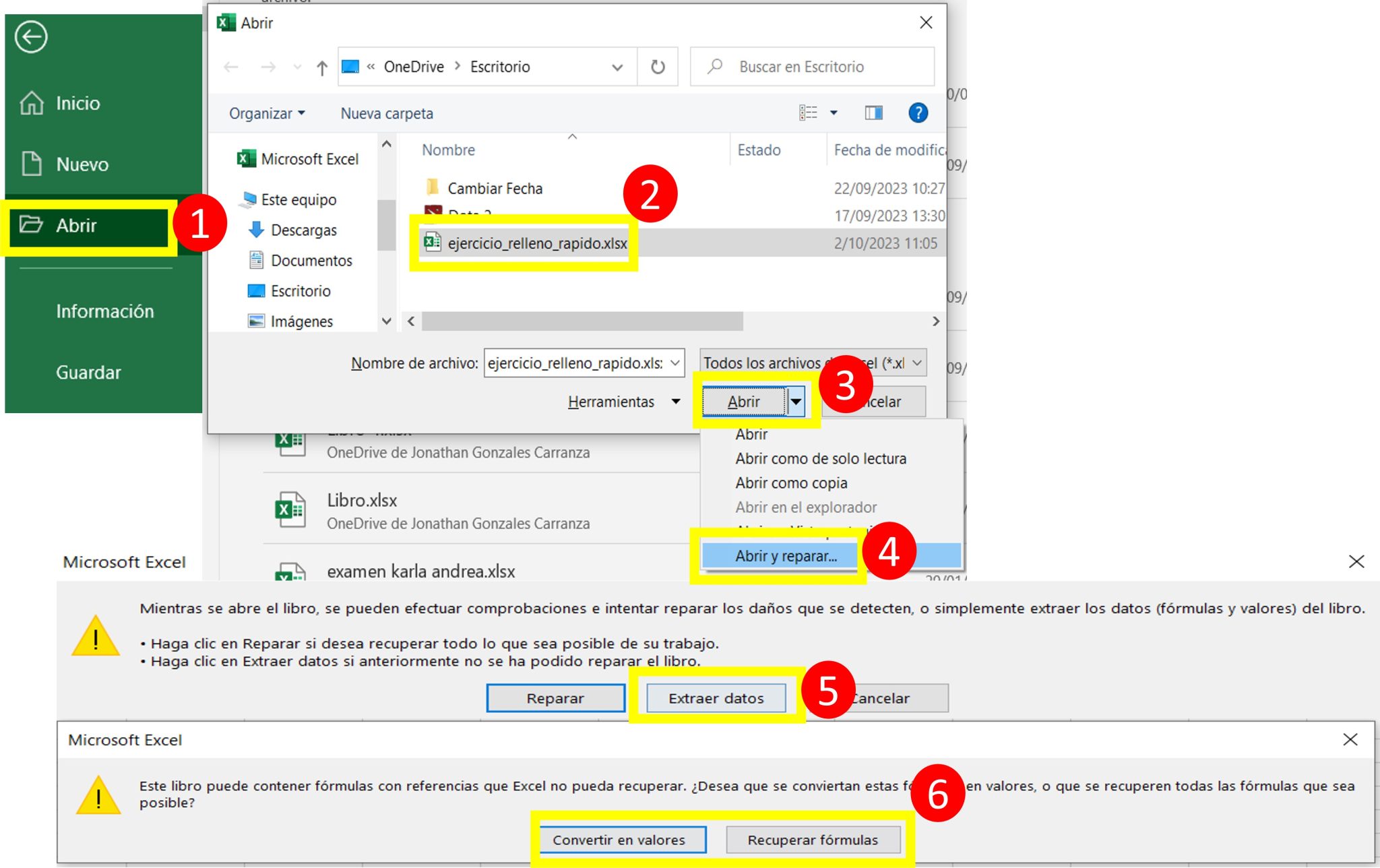Click the Recuperar fórmulas button

coord(813,840)
